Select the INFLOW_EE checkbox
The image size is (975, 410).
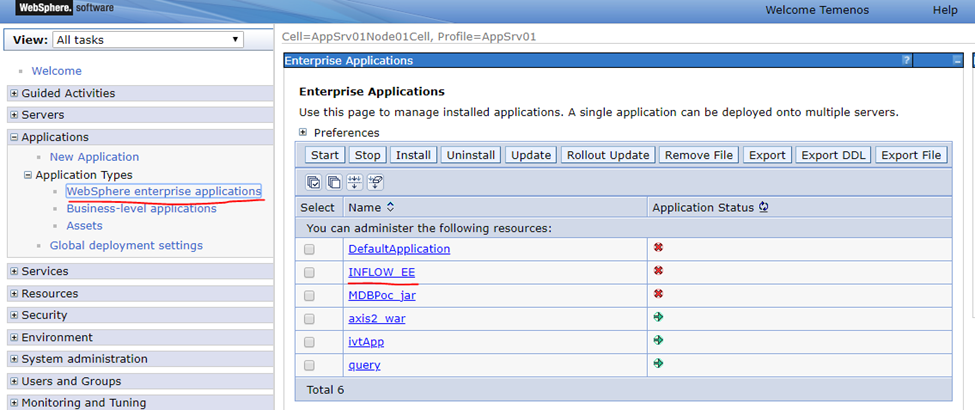tap(310, 272)
